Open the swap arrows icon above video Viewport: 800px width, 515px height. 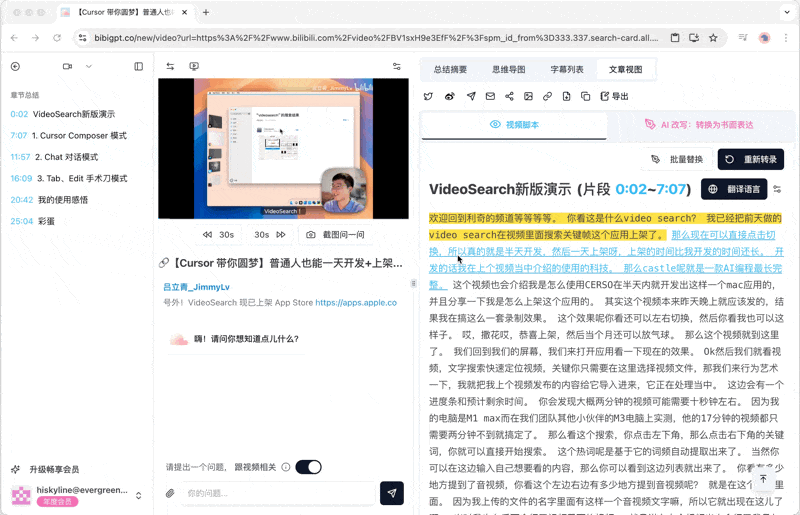pos(170,66)
